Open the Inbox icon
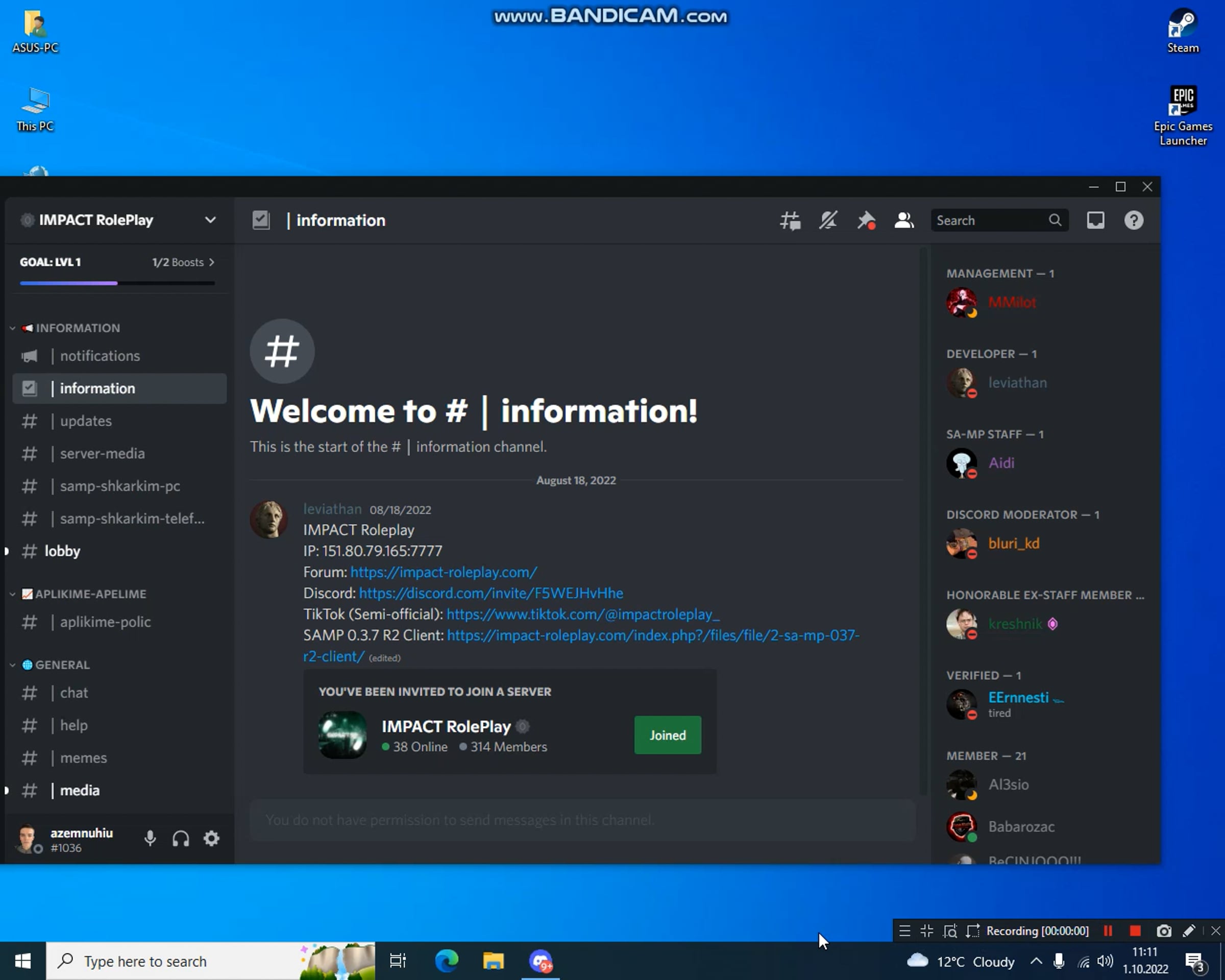This screenshot has width=1225, height=980. click(1095, 220)
